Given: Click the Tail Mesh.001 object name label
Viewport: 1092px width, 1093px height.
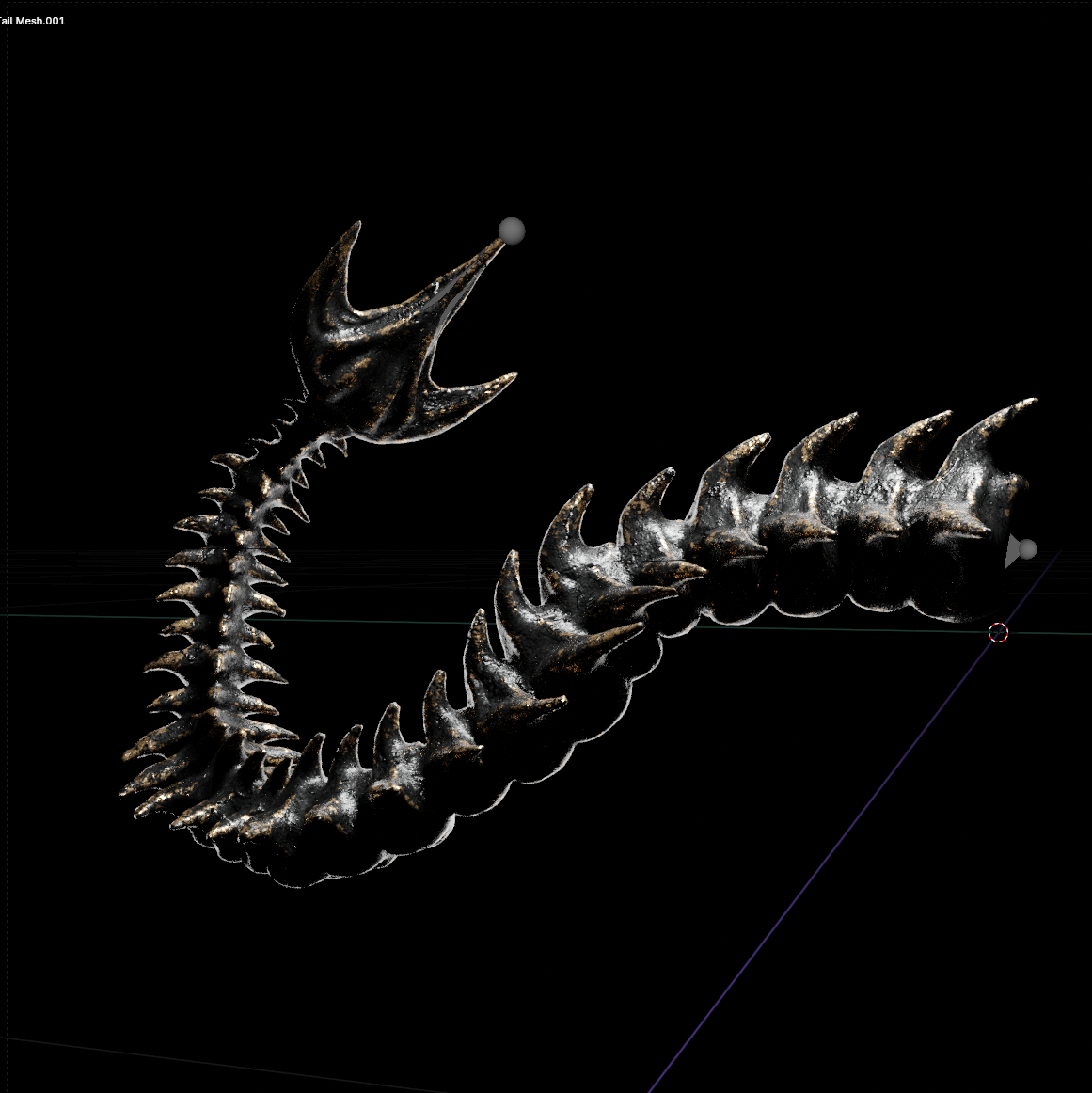Looking at the screenshot, I should tap(32, 21).
